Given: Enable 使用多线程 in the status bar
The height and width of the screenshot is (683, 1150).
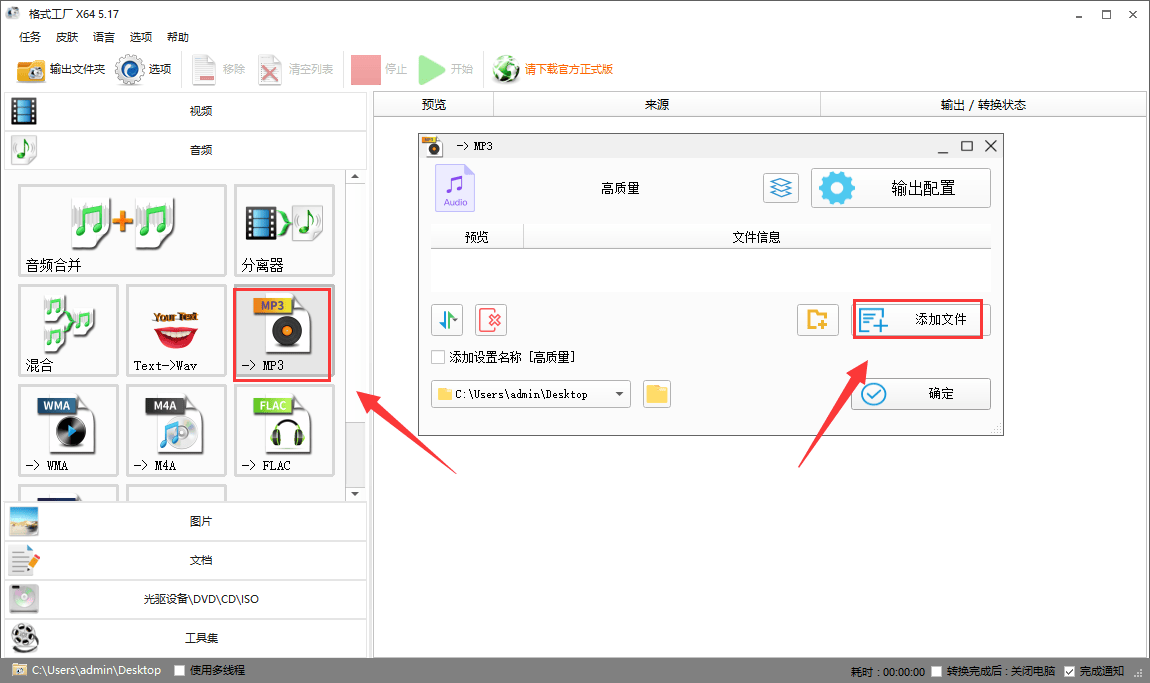Looking at the screenshot, I should (x=178, y=670).
